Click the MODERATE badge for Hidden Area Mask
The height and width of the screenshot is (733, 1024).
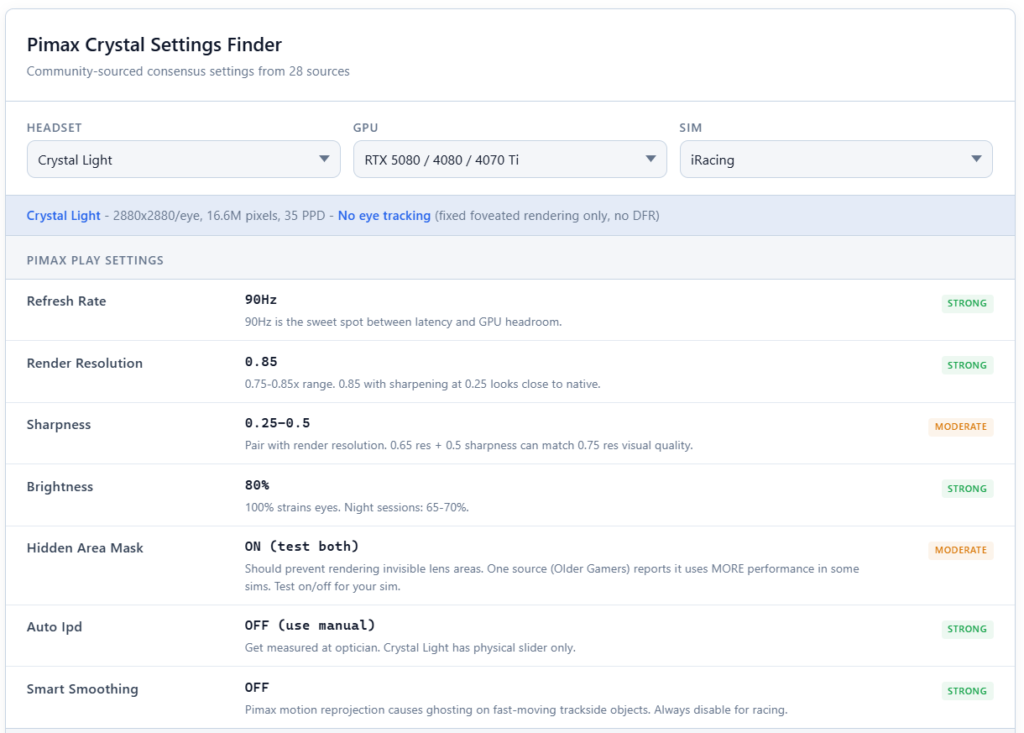[x=961, y=549]
